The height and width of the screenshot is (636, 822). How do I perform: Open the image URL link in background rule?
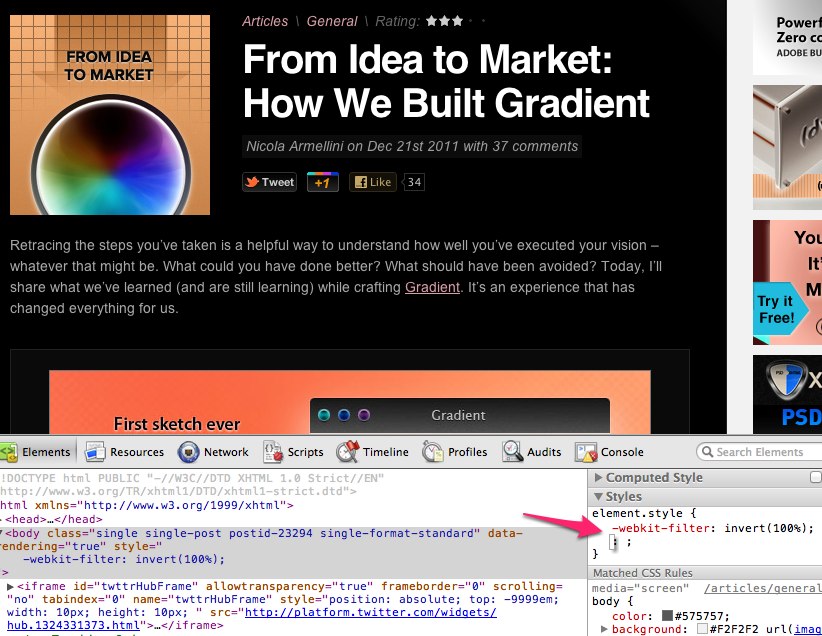point(808,629)
